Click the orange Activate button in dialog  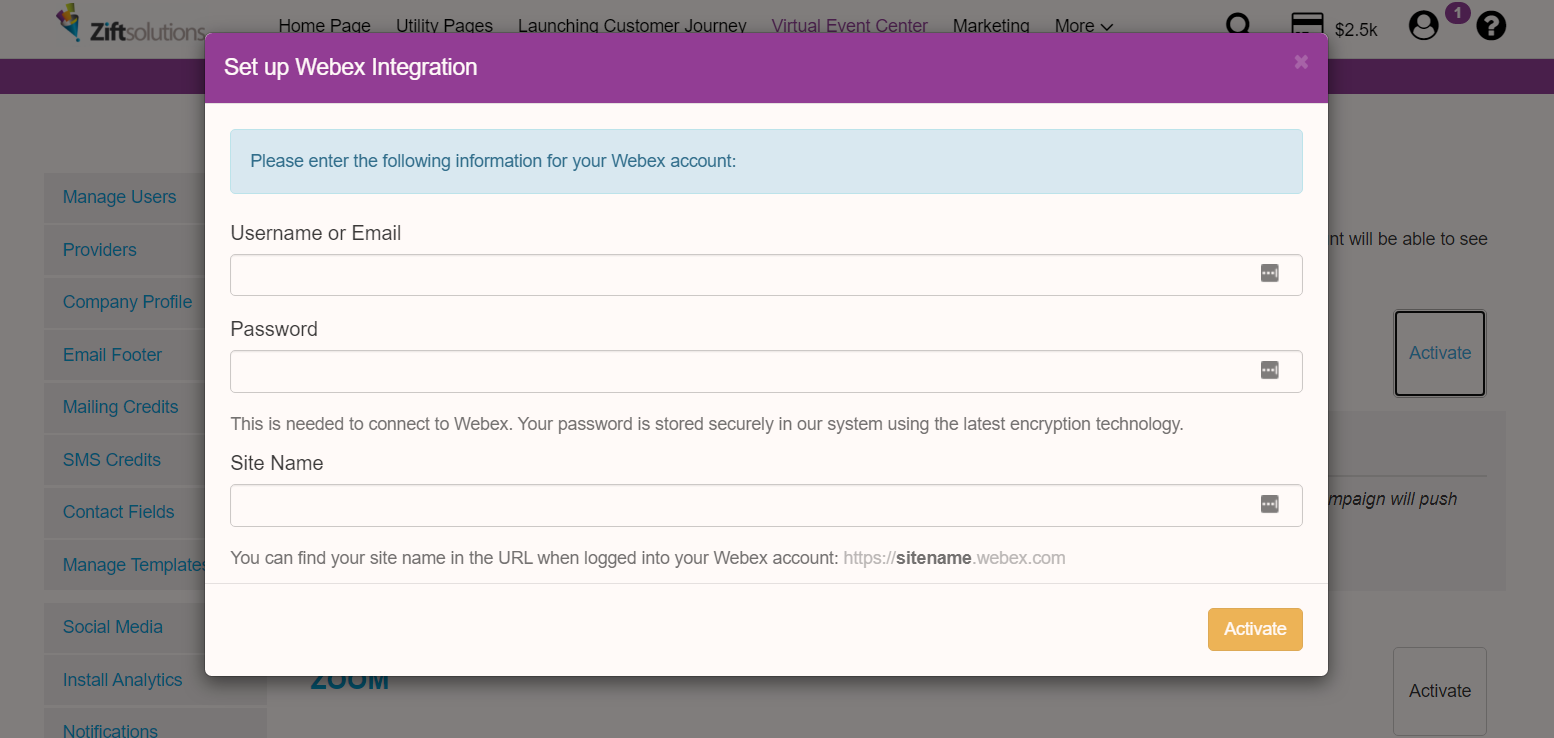[1255, 629]
